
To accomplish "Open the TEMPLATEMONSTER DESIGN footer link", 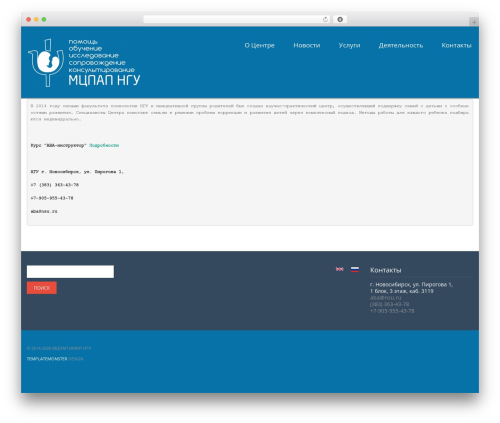I will 55,359.
